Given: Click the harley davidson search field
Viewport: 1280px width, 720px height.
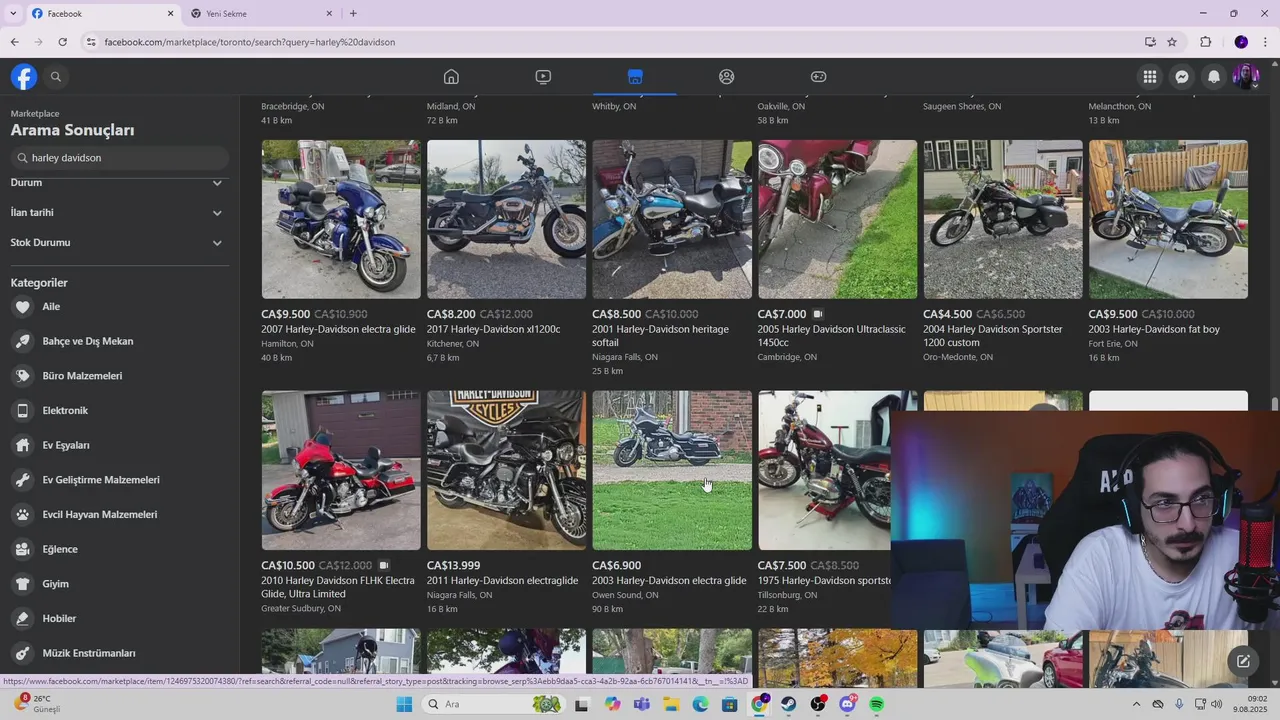Looking at the screenshot, I should tap(120, 158).
